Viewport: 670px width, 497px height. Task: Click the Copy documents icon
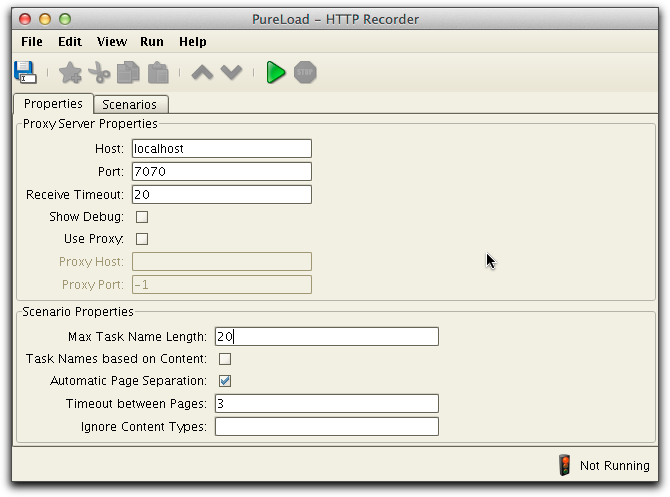[128, 72]
